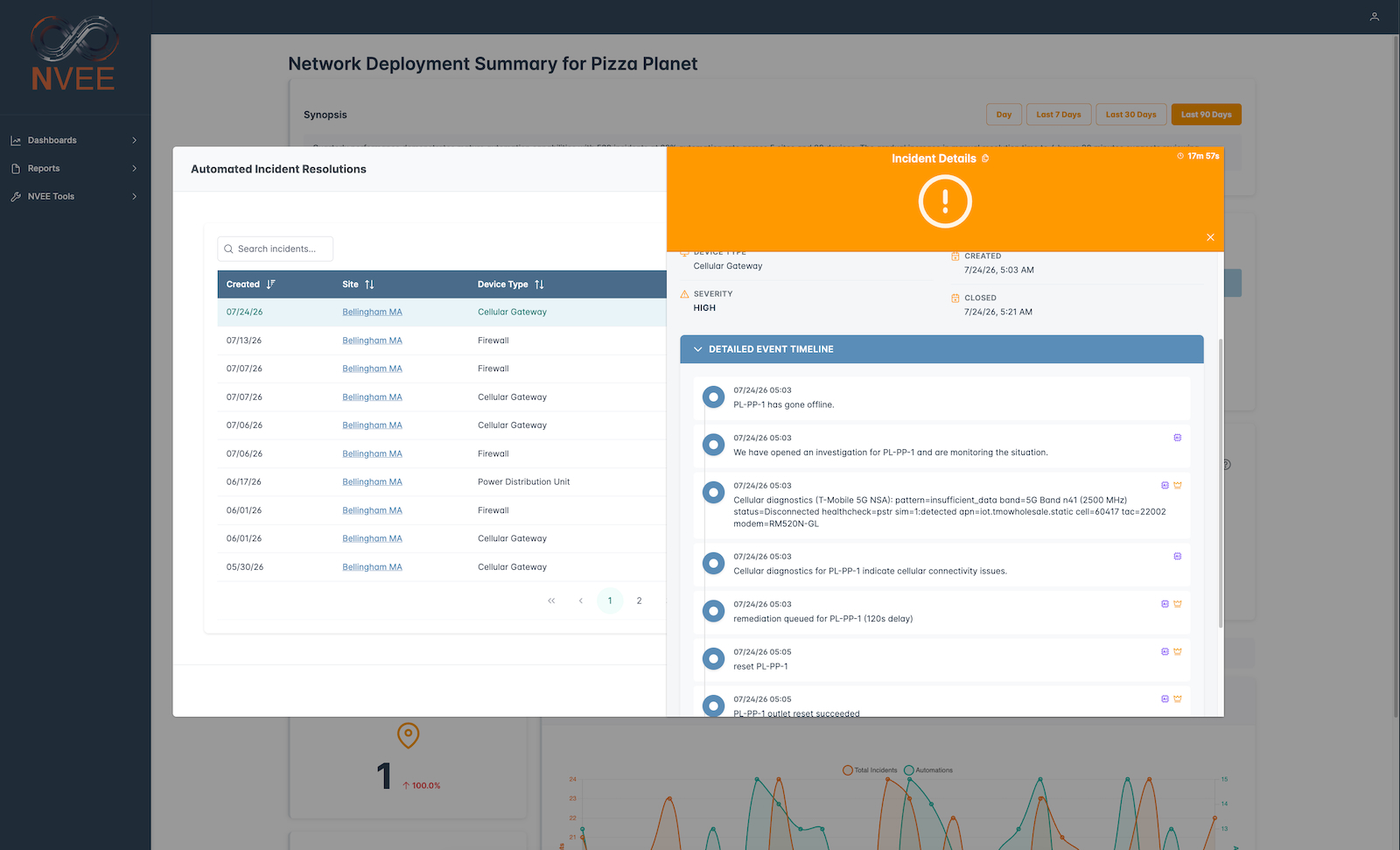Copy link icon next to Incident Details title
Viewport: 1400px width, 850px height.
985,158
